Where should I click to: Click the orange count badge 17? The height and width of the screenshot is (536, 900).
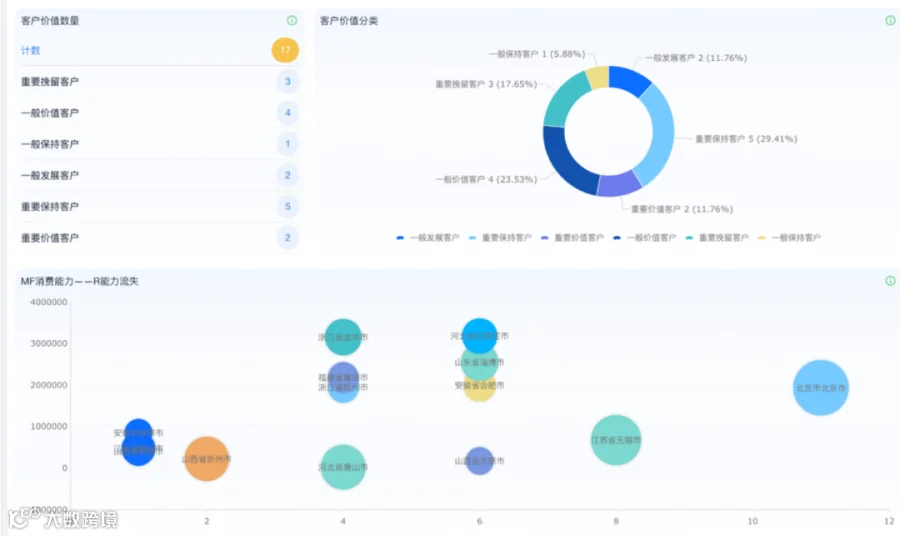pos(285,51)
